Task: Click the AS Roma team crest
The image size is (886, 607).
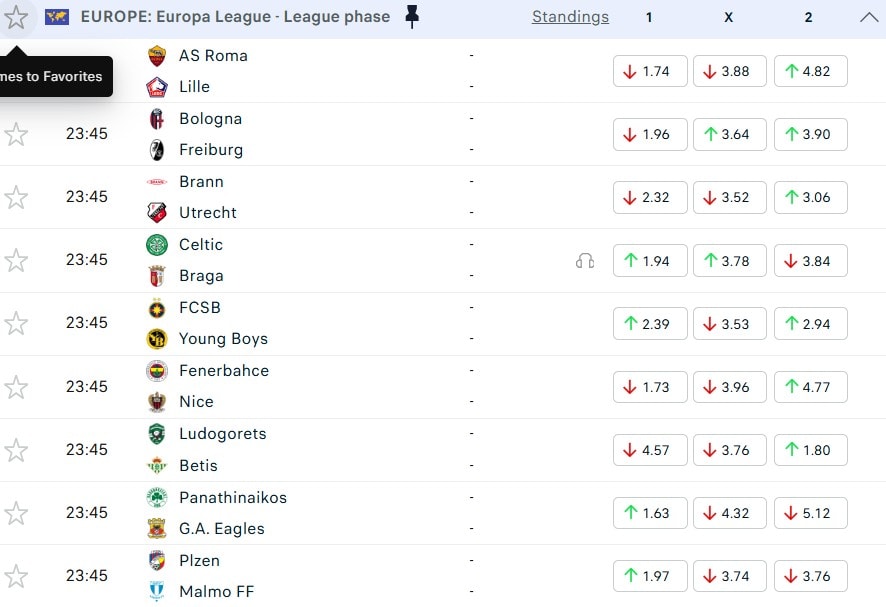Action: coord(157,56)
